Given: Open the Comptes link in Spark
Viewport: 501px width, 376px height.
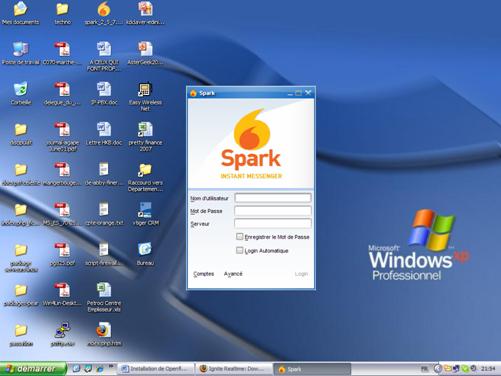Looking at the screenshot, I should 204,274.
